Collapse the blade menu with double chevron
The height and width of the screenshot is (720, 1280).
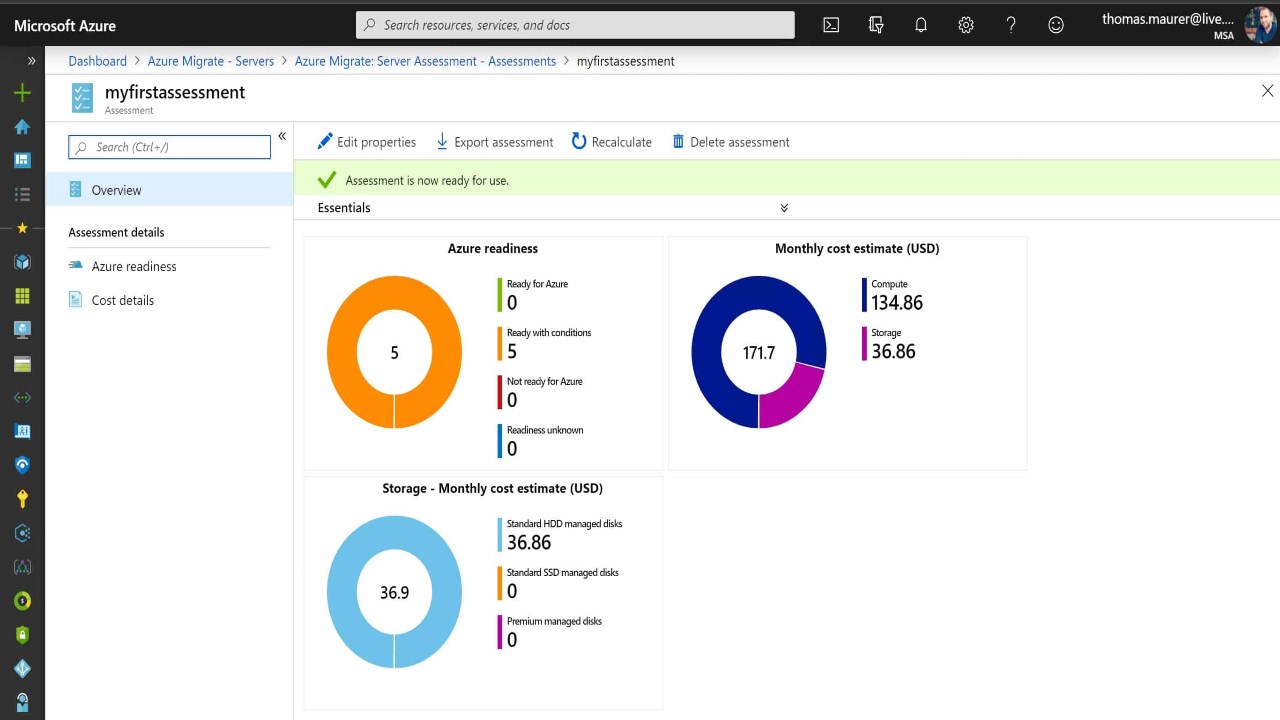282,136
